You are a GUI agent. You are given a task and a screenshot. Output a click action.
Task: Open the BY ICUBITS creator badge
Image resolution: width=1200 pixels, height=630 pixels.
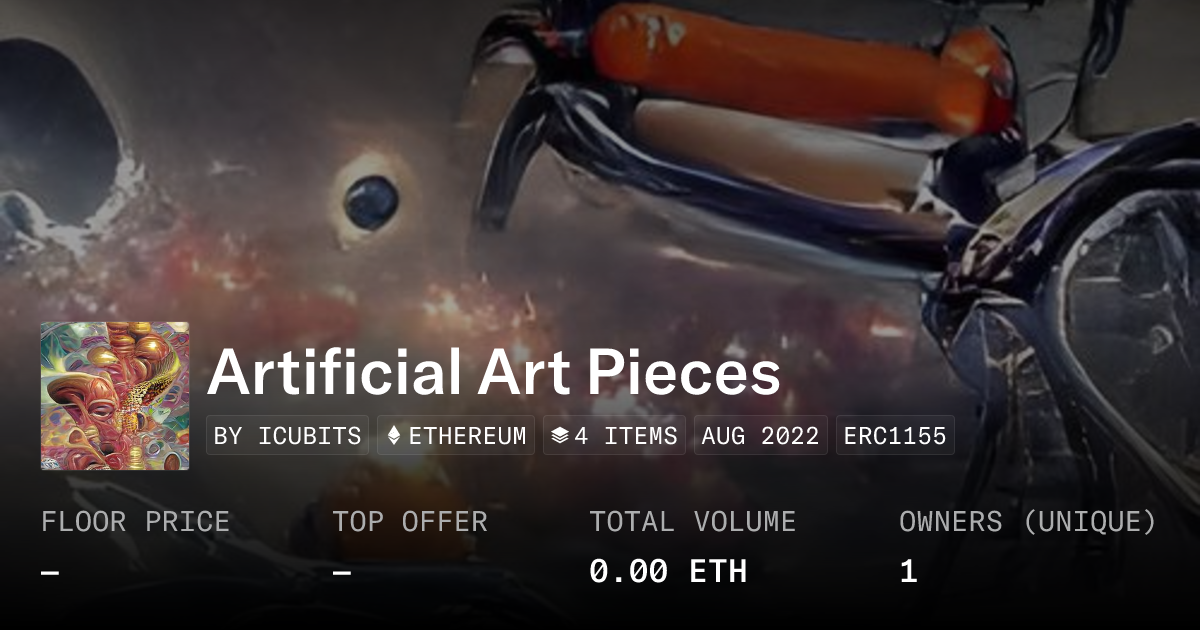click(287, 436)
